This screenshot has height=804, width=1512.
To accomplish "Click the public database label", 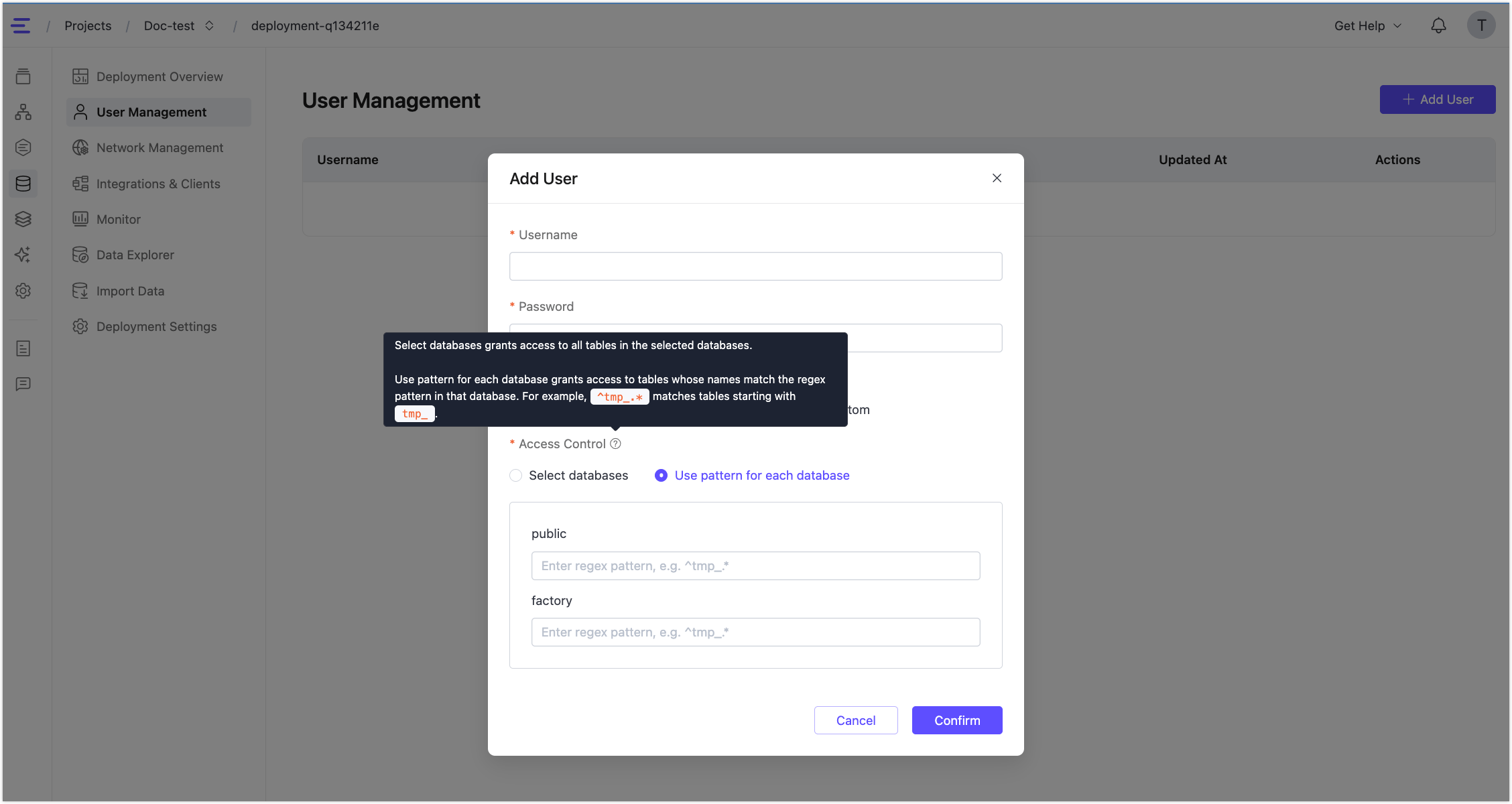I will tap(549, 533).
